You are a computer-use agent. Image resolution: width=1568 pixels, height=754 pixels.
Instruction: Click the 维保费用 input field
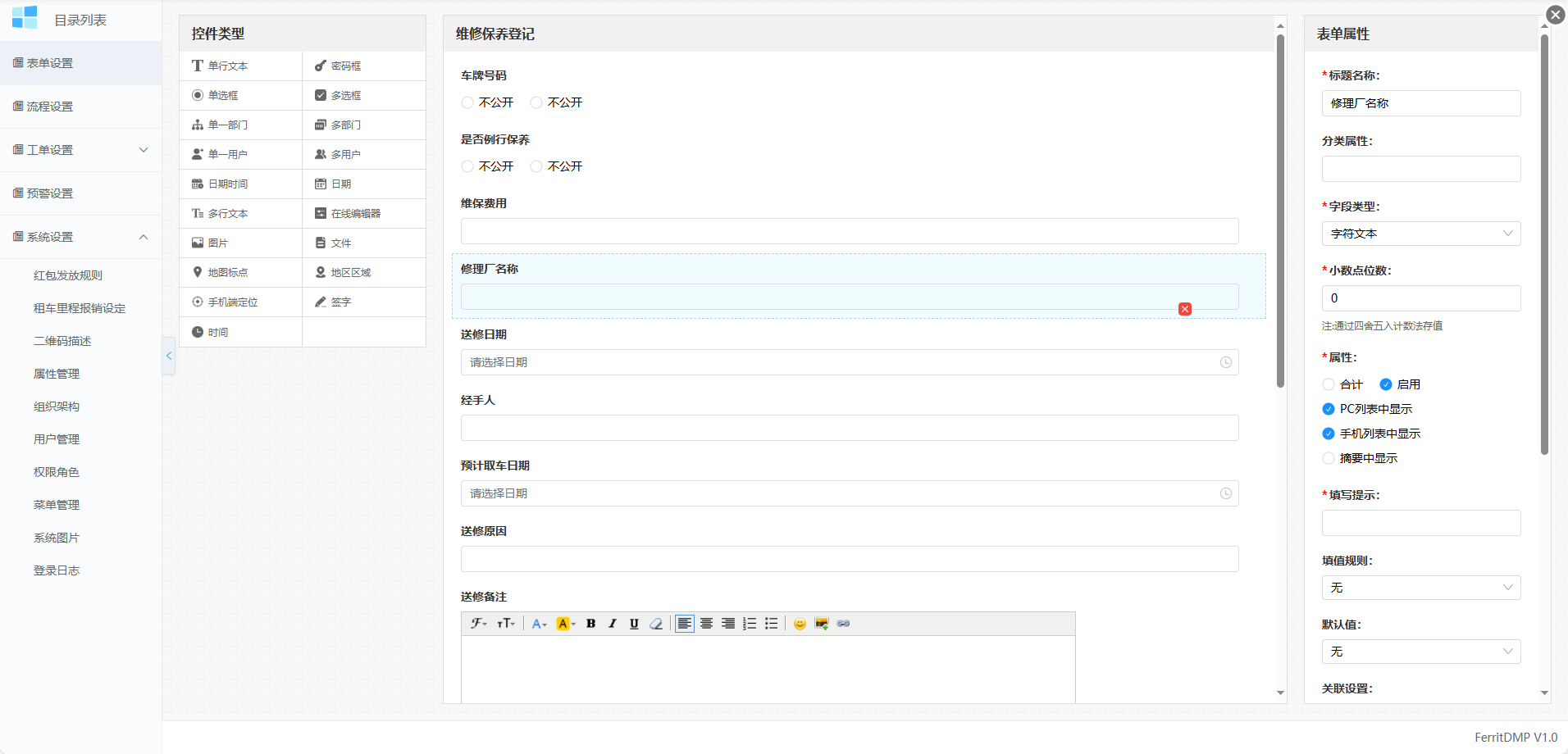point(849,231)
